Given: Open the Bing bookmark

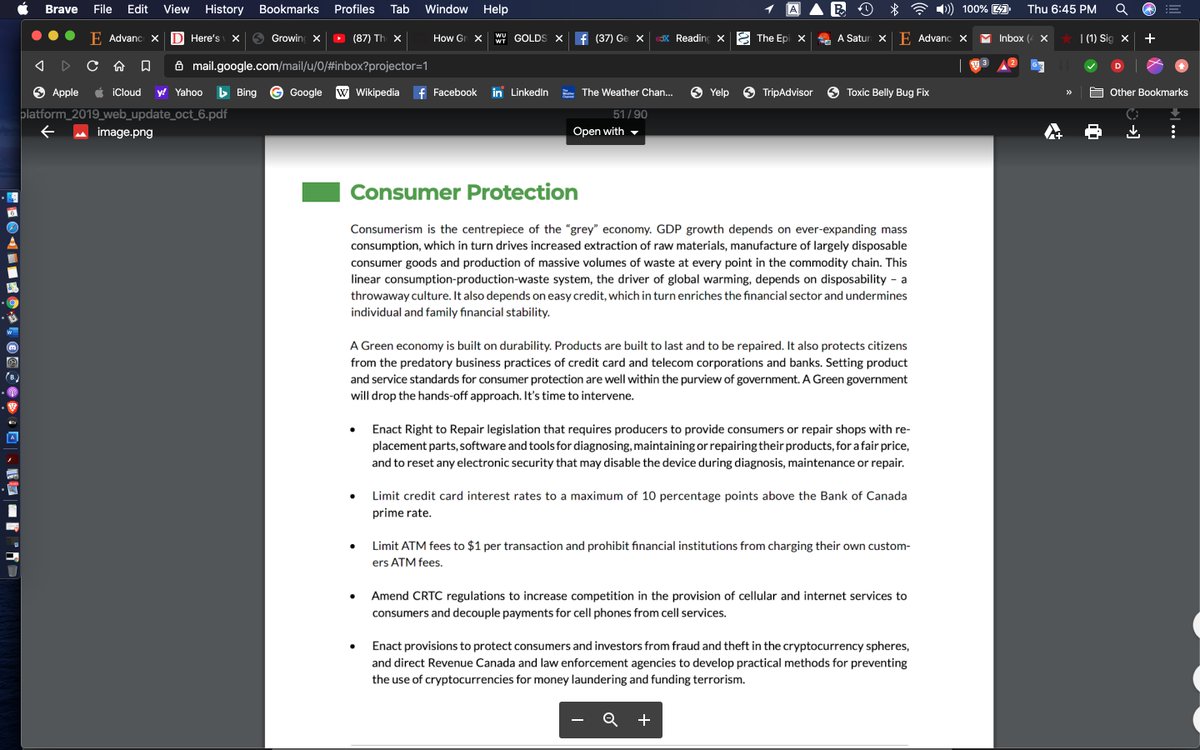Looking at the screenshot, I should pos(236,92).
